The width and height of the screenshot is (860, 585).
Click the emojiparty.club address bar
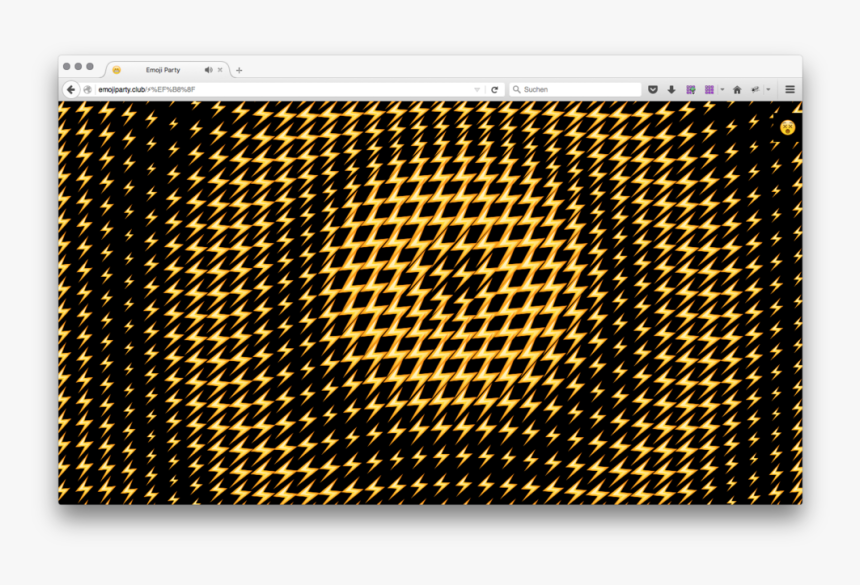click(280, 90)
